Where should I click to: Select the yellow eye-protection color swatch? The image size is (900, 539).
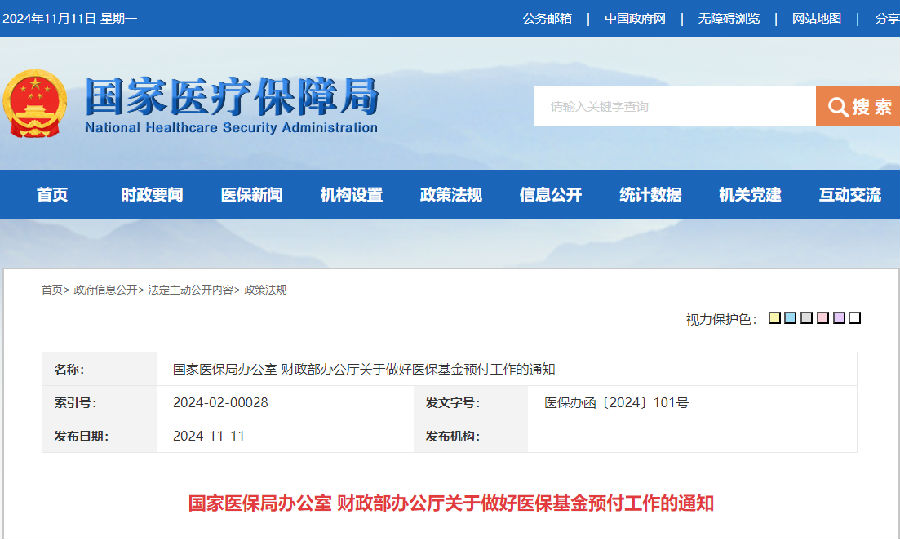coord(775,318)
